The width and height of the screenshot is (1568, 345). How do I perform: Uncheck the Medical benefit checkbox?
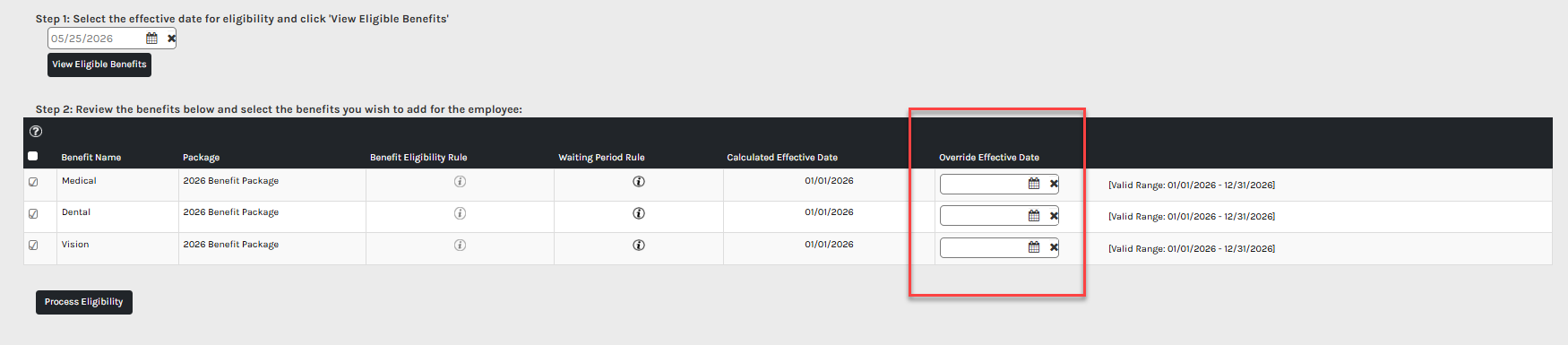[x=33, y=182]
